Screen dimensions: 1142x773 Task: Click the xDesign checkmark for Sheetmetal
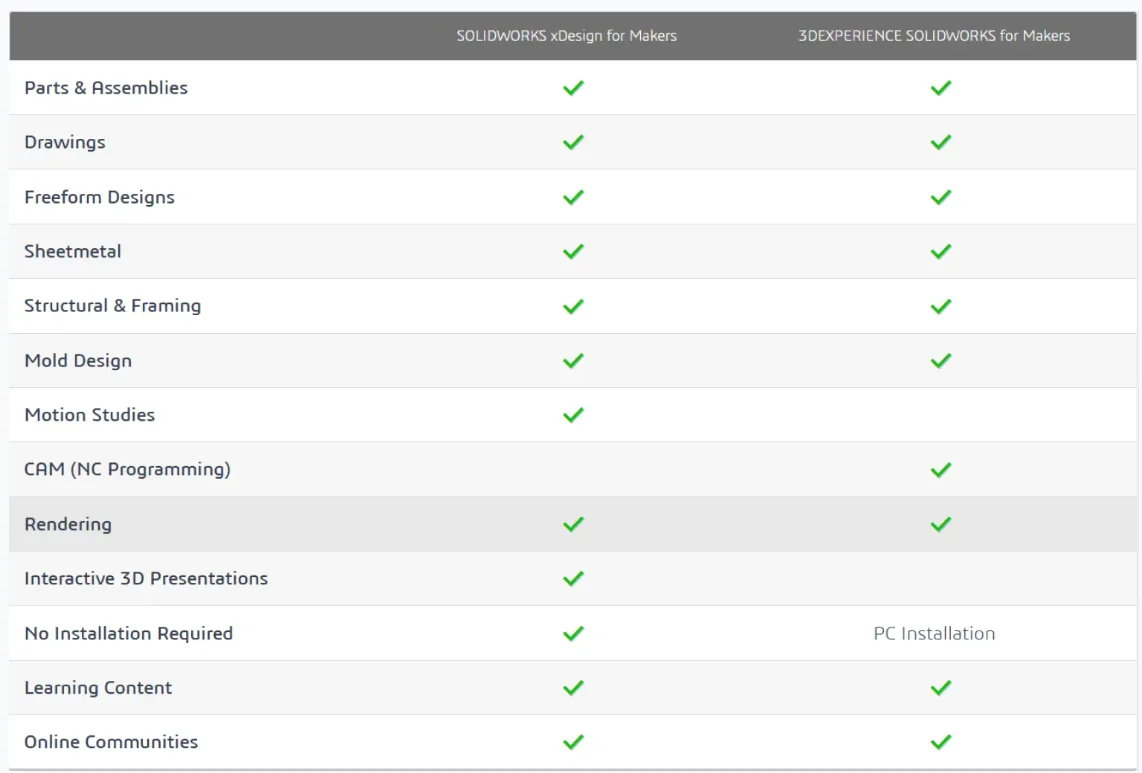(573, 251)
